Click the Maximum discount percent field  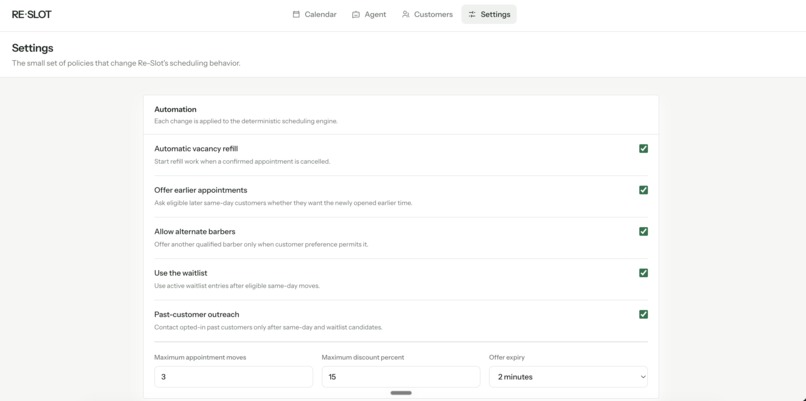401,377
